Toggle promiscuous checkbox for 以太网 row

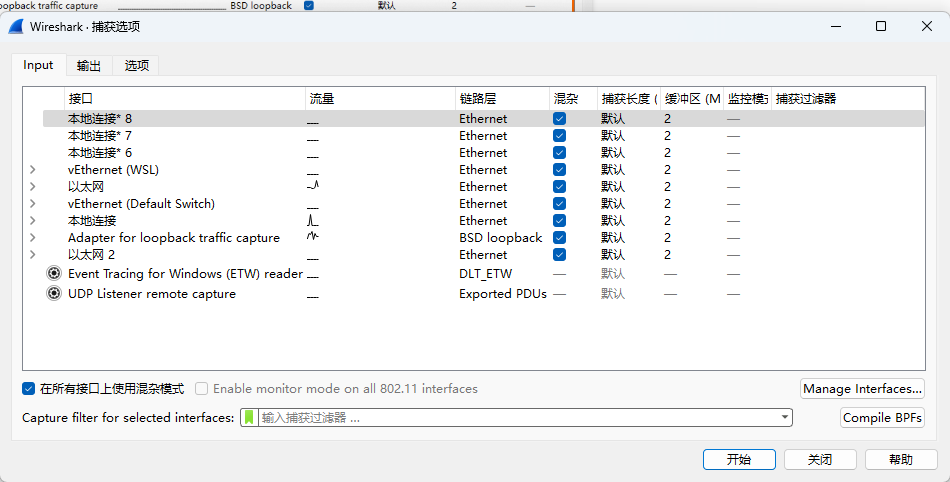(x=559, y=187)
